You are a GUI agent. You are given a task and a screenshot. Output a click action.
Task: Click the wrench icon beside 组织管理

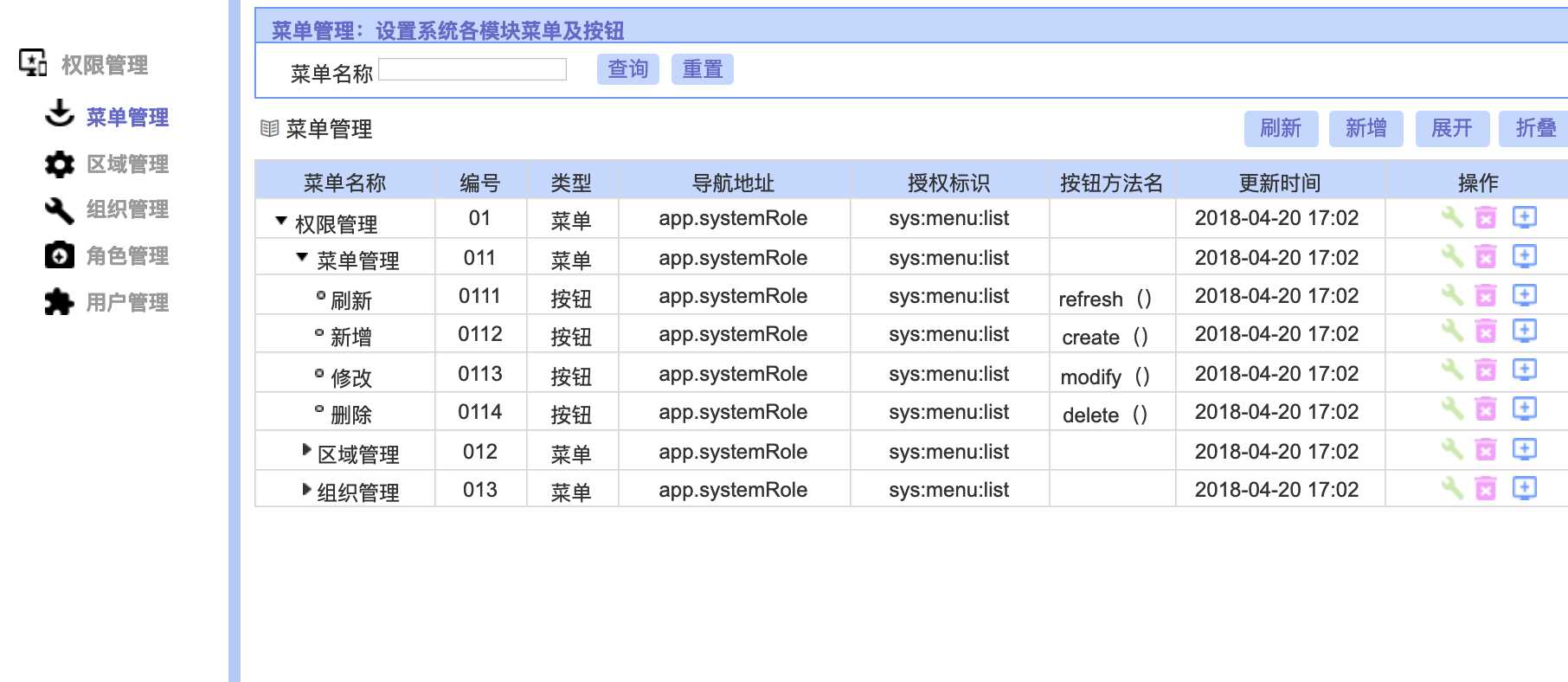point(59,209)
